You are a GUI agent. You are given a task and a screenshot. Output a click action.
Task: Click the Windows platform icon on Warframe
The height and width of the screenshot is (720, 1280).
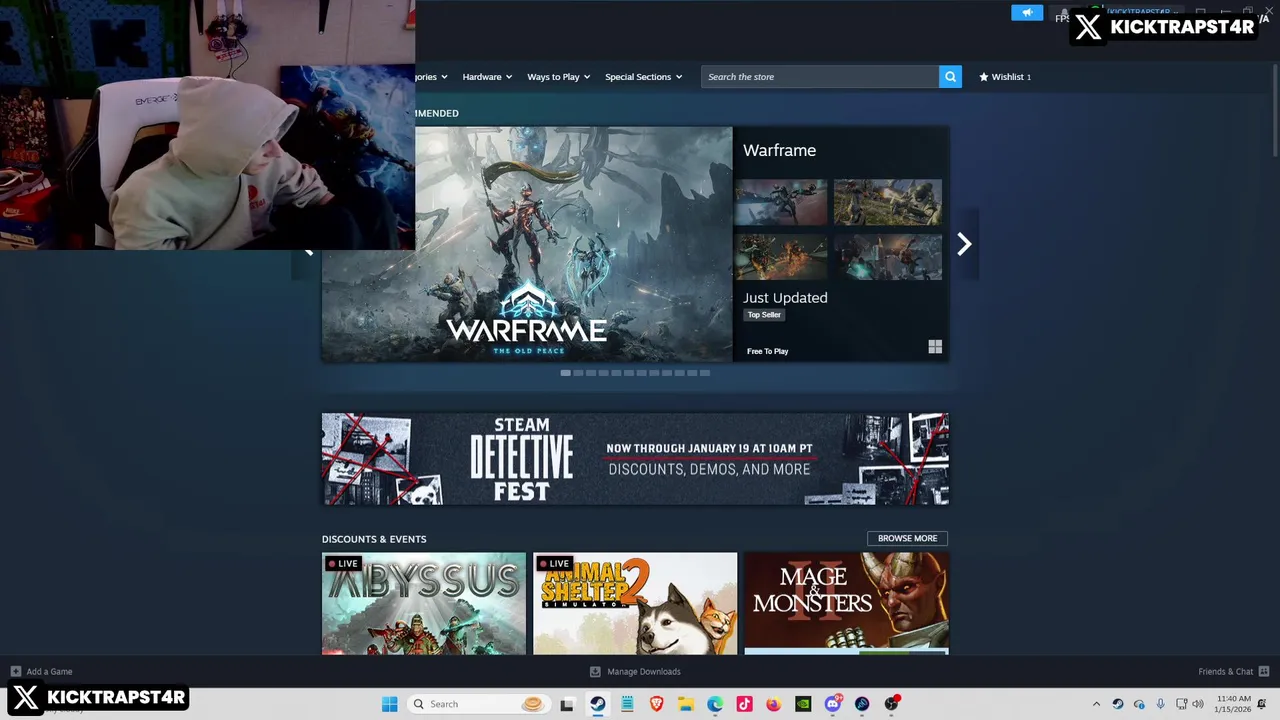[935, 347]
